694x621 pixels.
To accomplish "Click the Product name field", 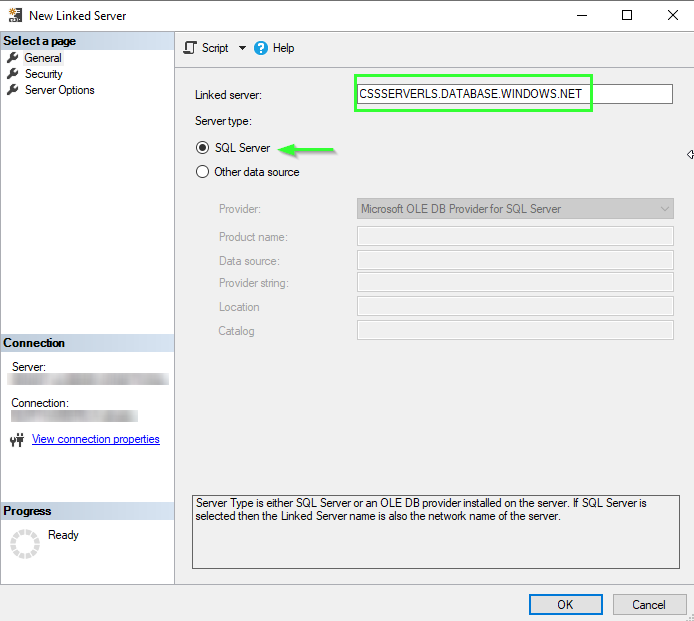I will 515,236.
